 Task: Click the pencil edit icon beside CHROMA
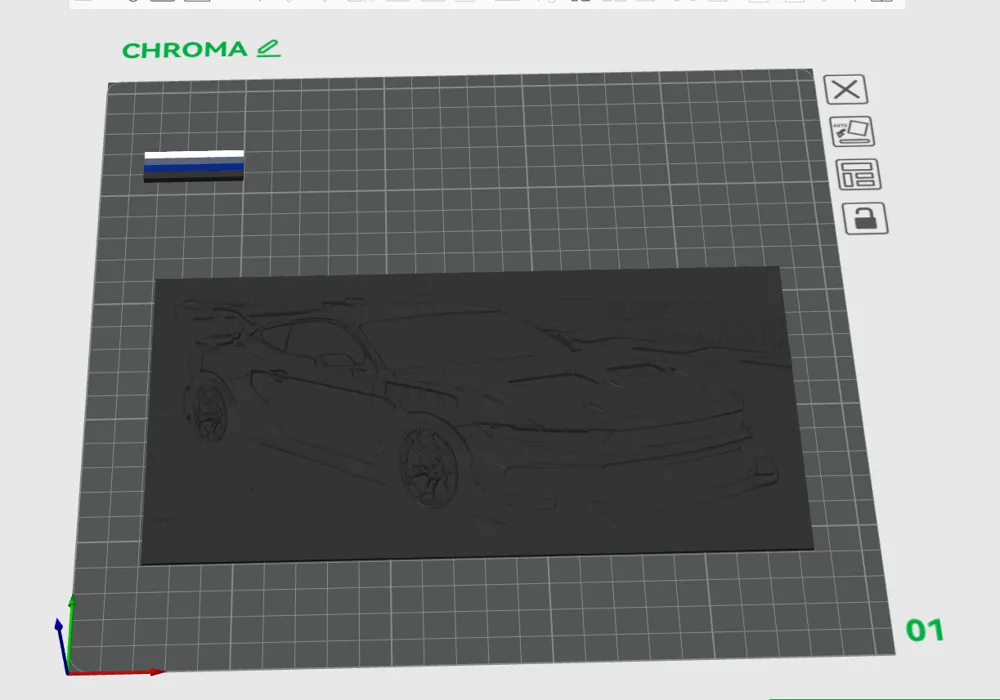[x=266, y=47]
